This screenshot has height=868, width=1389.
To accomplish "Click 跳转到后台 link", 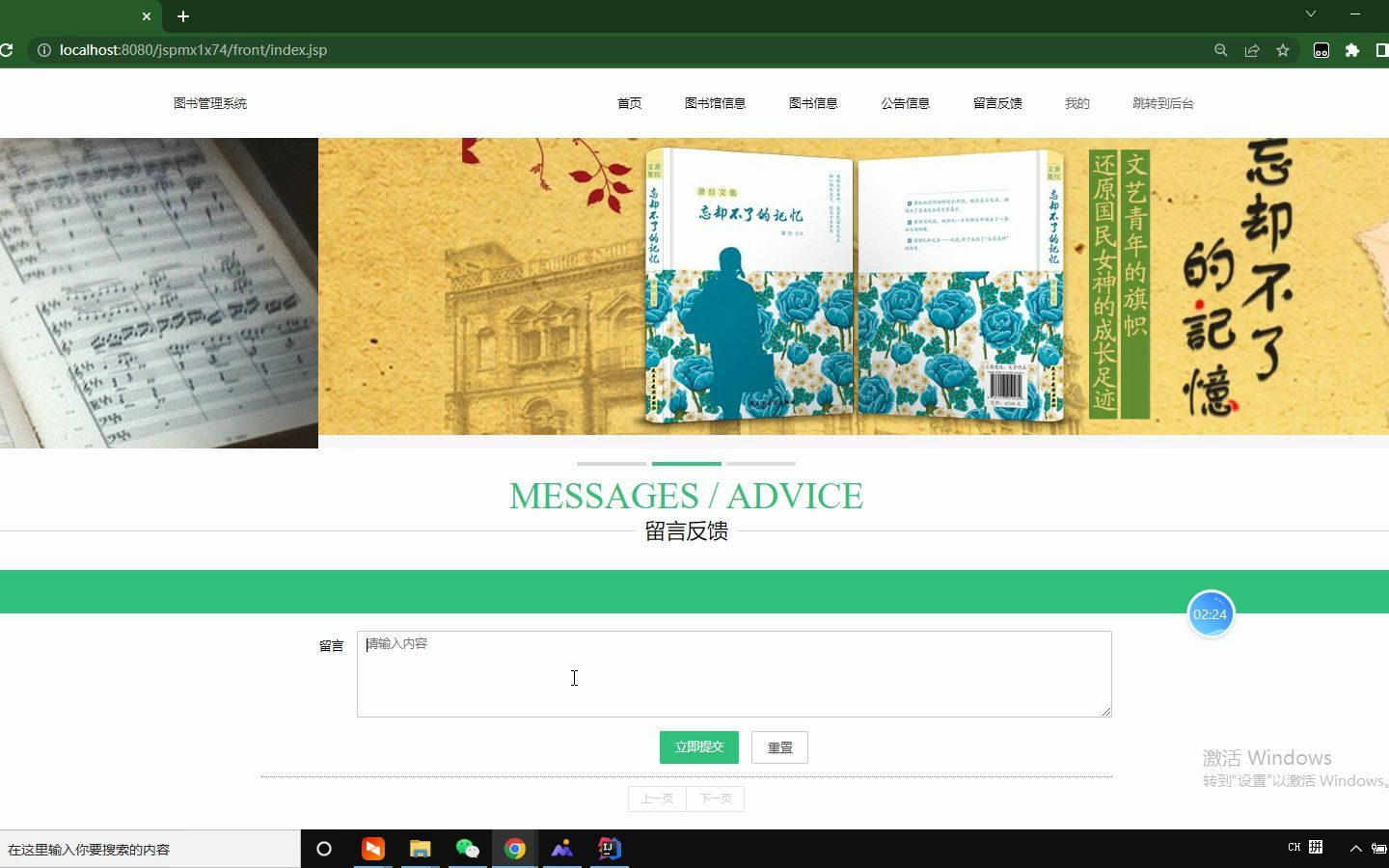I will [x=1163, y=103].
